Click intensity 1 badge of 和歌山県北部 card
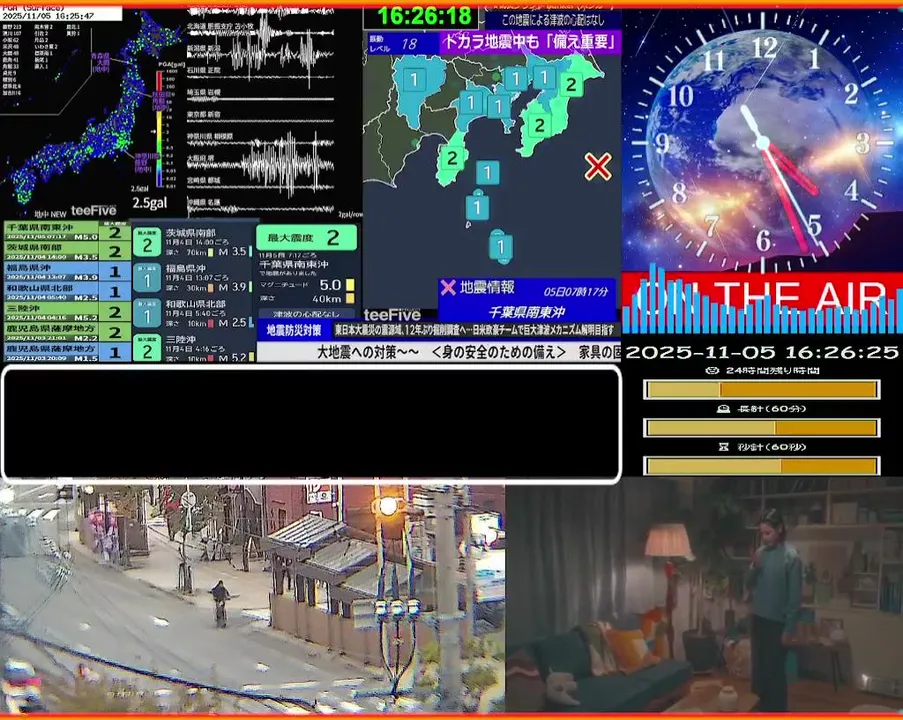Screen dimensions: 903x720 (x=147, y=315)
